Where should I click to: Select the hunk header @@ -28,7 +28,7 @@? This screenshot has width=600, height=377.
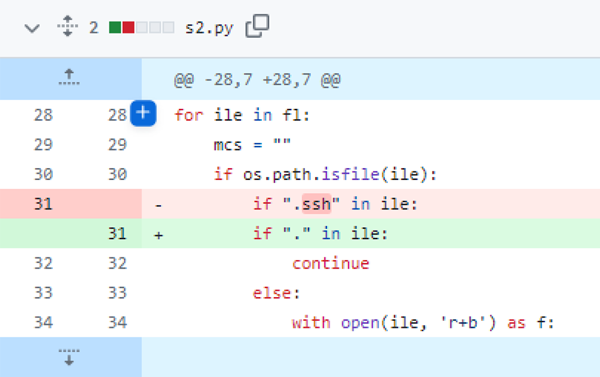click(x=257, y=80)
